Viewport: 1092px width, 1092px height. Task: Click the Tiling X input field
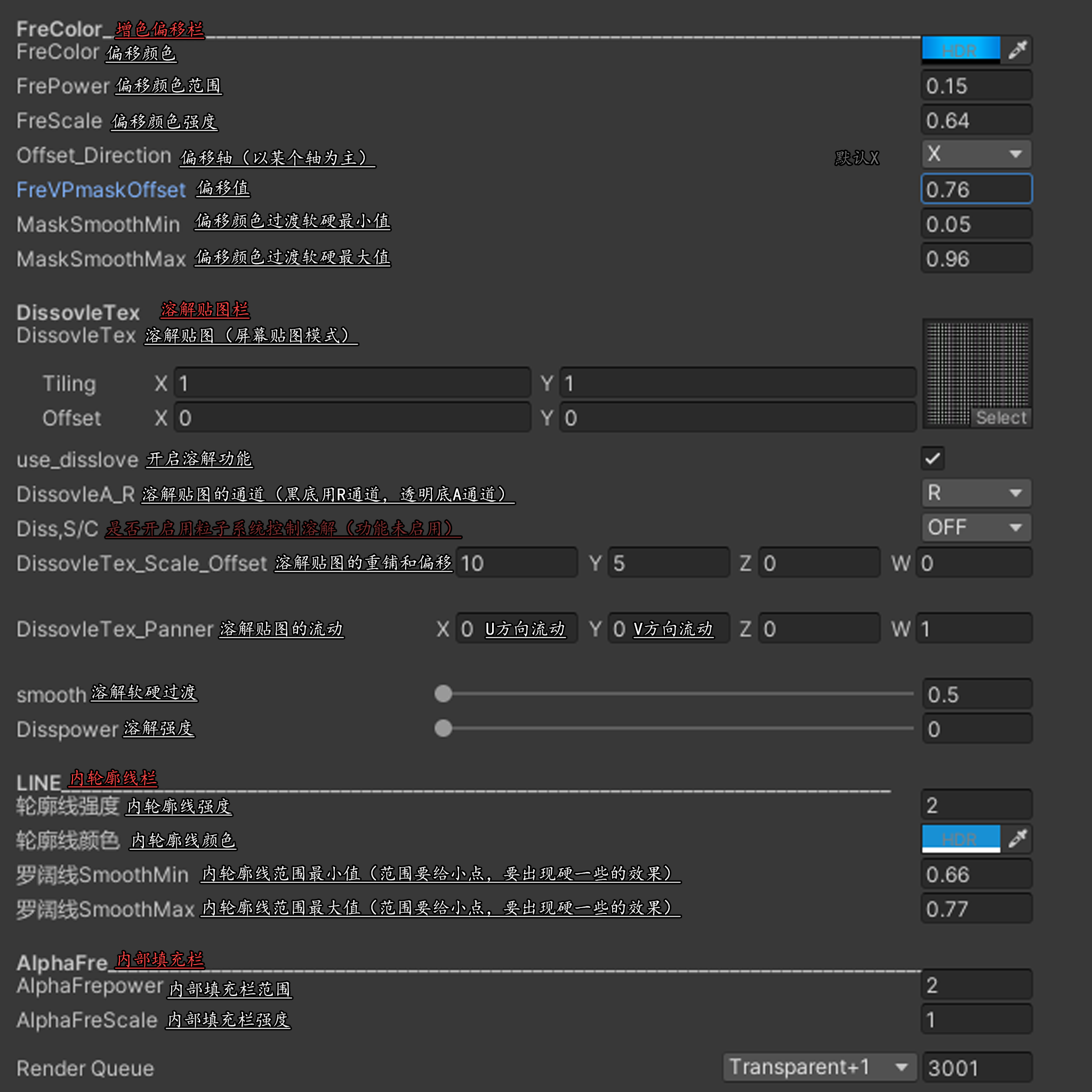point(352,383)
